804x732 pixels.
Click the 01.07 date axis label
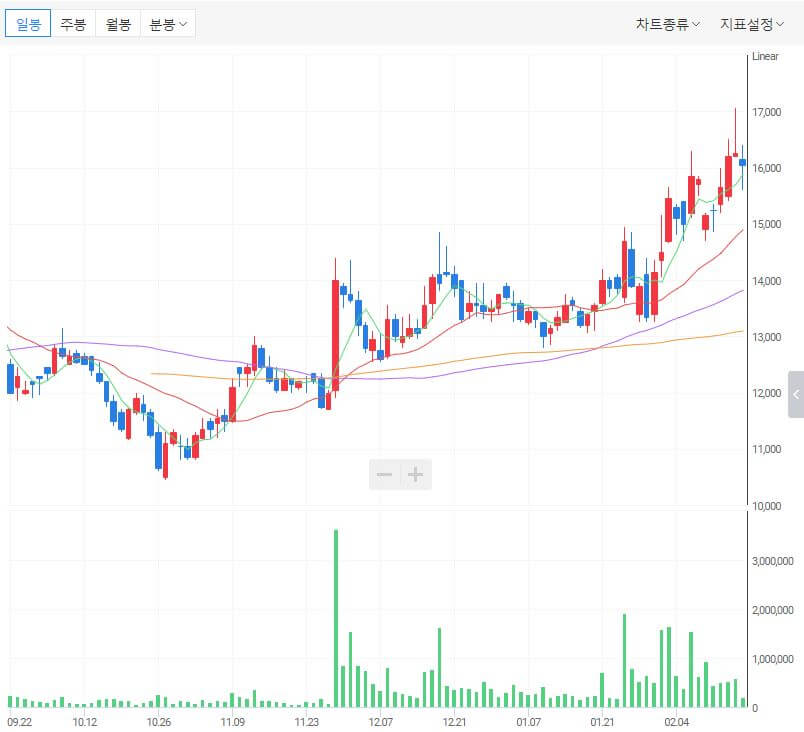[528, 722]
